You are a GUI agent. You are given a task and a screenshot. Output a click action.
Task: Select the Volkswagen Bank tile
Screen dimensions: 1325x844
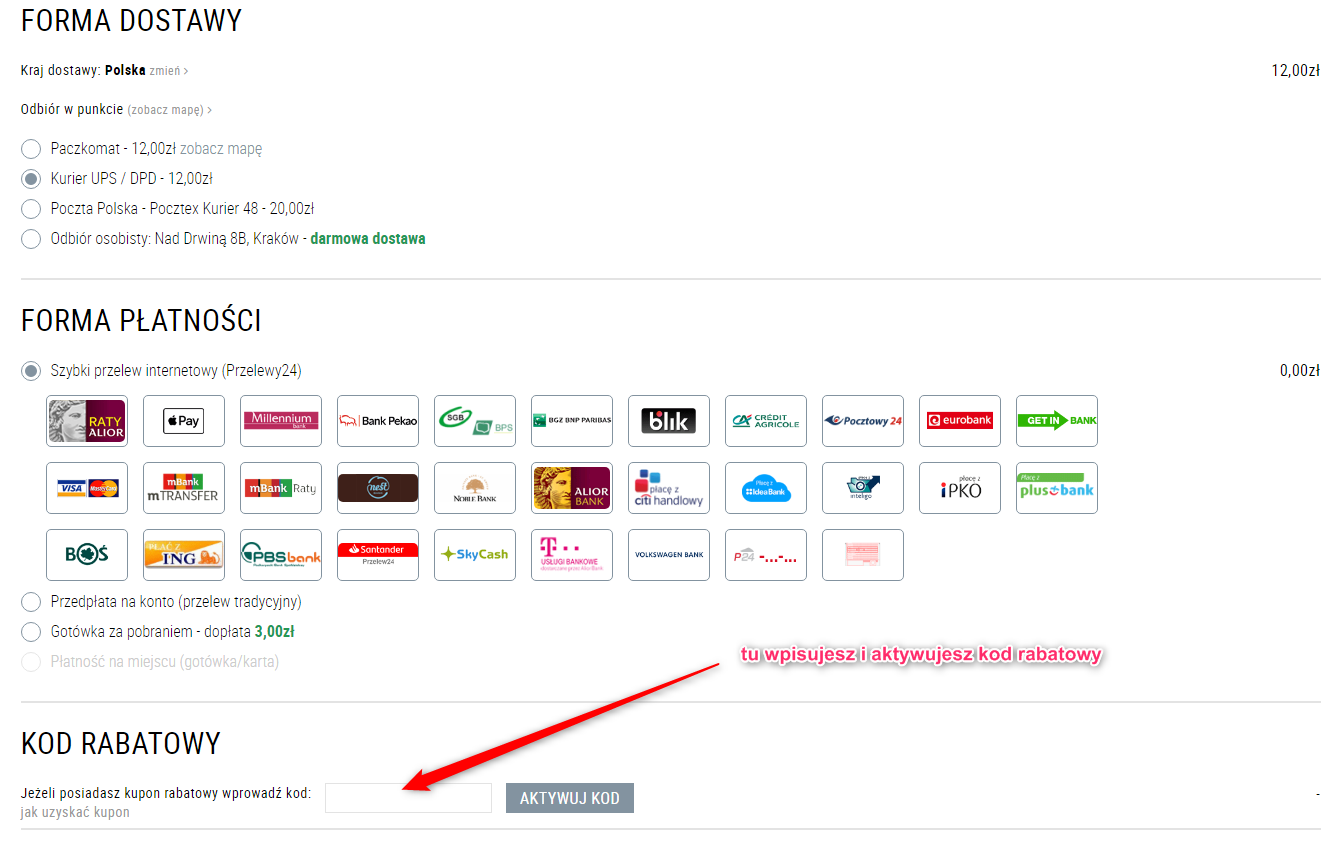(669, 555)
